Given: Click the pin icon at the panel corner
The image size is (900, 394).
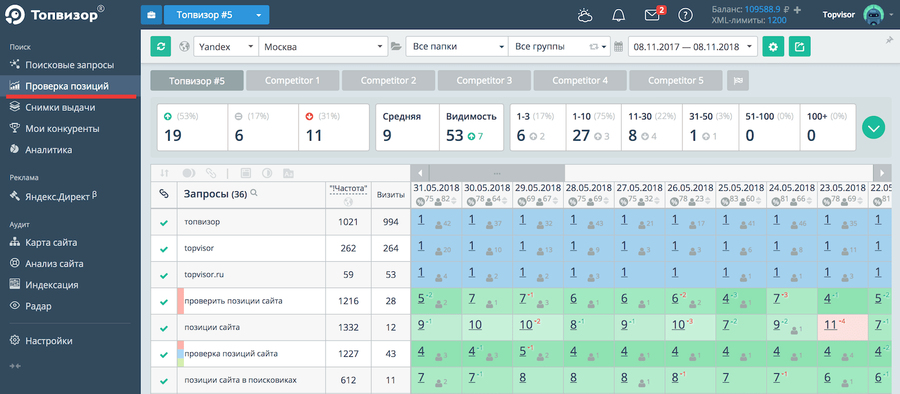Looking at the screenshot, I should [x=890, y=40].
